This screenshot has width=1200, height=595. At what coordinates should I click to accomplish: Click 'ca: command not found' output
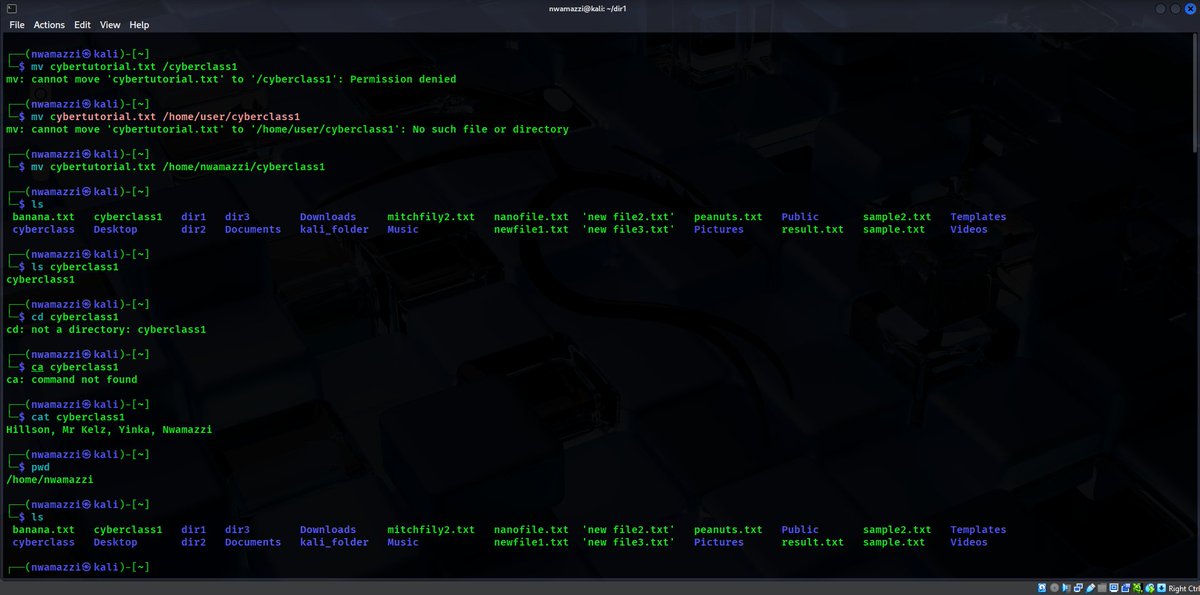[x=72, y=379]
